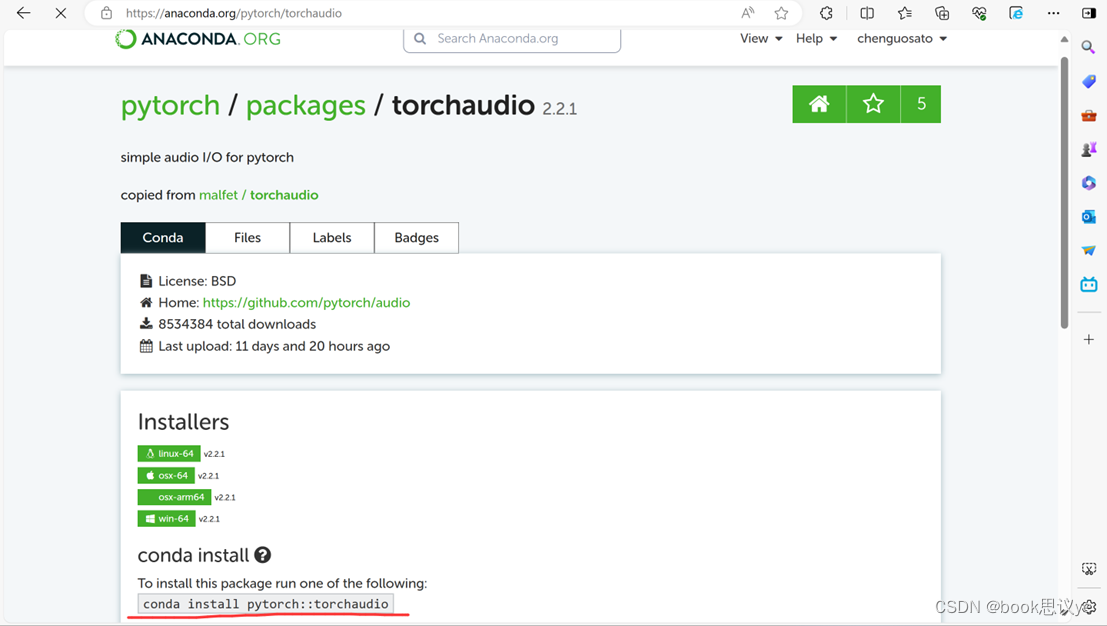Go back using the browser back arrow
Image resolution: width=1107 pixels, height=626 pixels.
point(23,13)
